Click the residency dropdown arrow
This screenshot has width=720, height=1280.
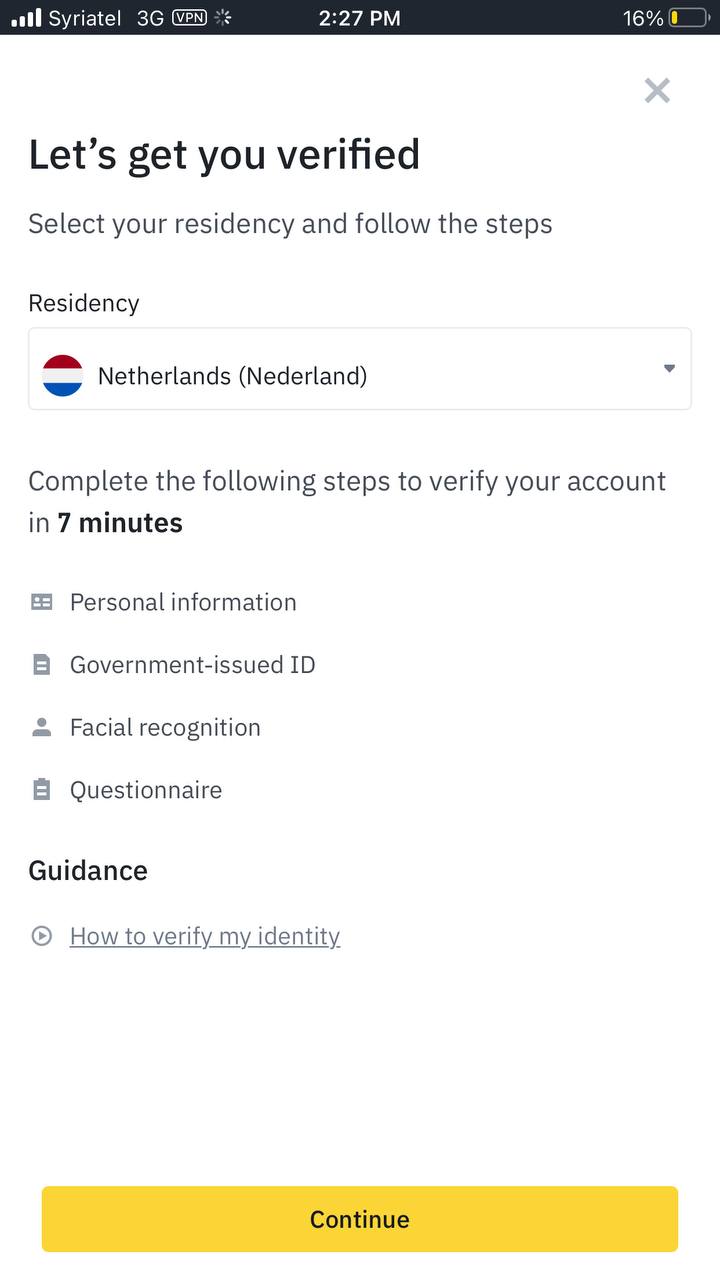(669, 368)
